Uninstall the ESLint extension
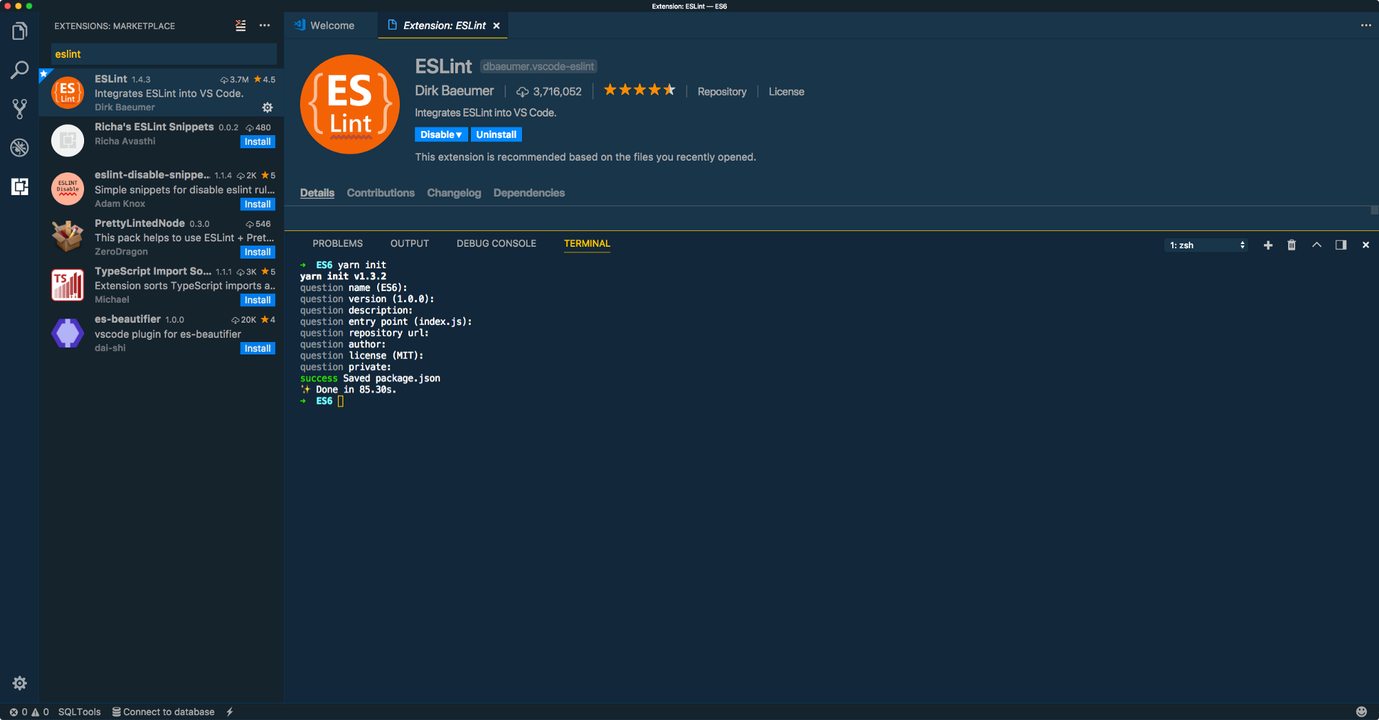 496,133
